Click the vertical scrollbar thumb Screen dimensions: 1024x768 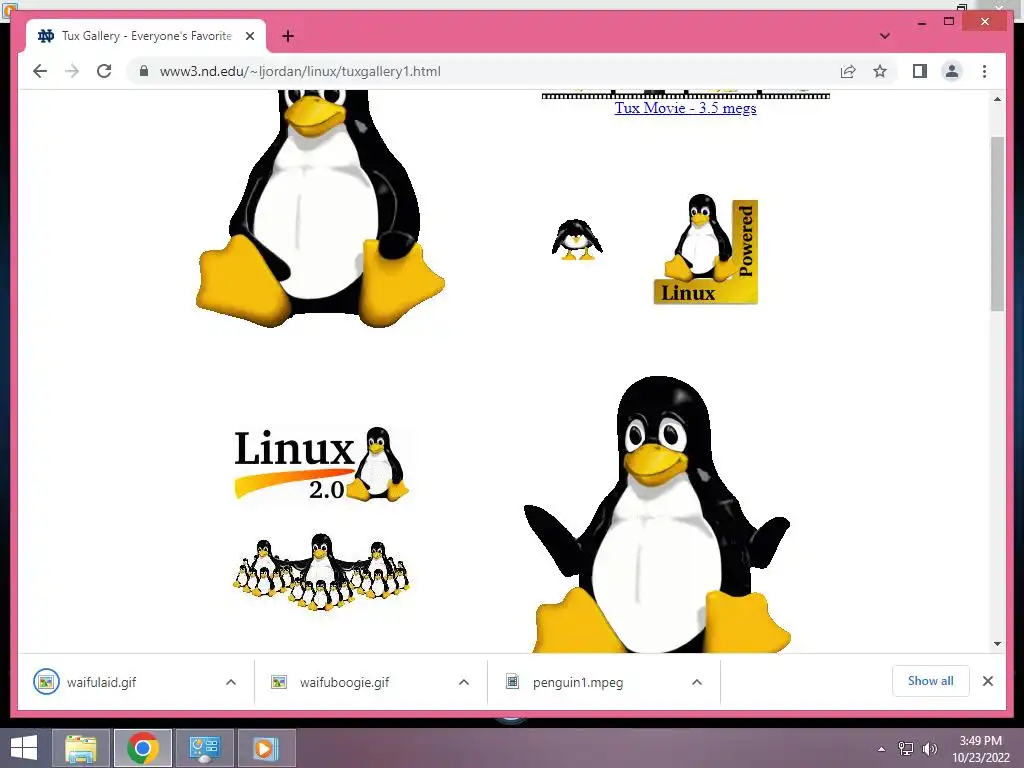tap(997, 224)
